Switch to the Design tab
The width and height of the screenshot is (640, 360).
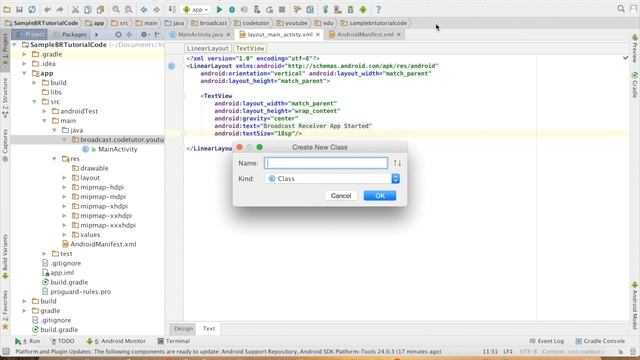click(x=183, y=329)
